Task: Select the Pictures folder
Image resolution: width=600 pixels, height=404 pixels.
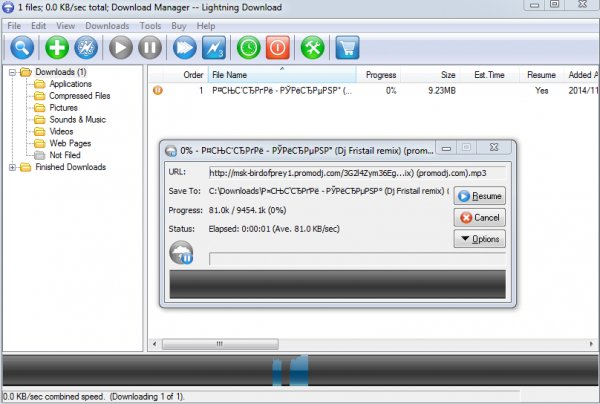Action: 64,108
